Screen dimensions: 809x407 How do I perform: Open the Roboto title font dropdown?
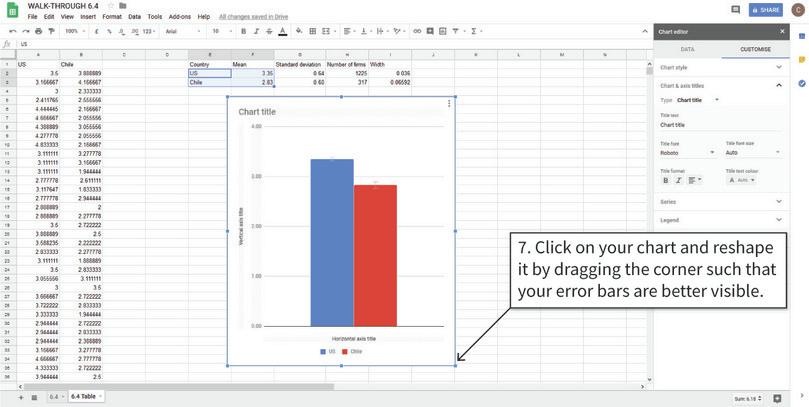688,153
